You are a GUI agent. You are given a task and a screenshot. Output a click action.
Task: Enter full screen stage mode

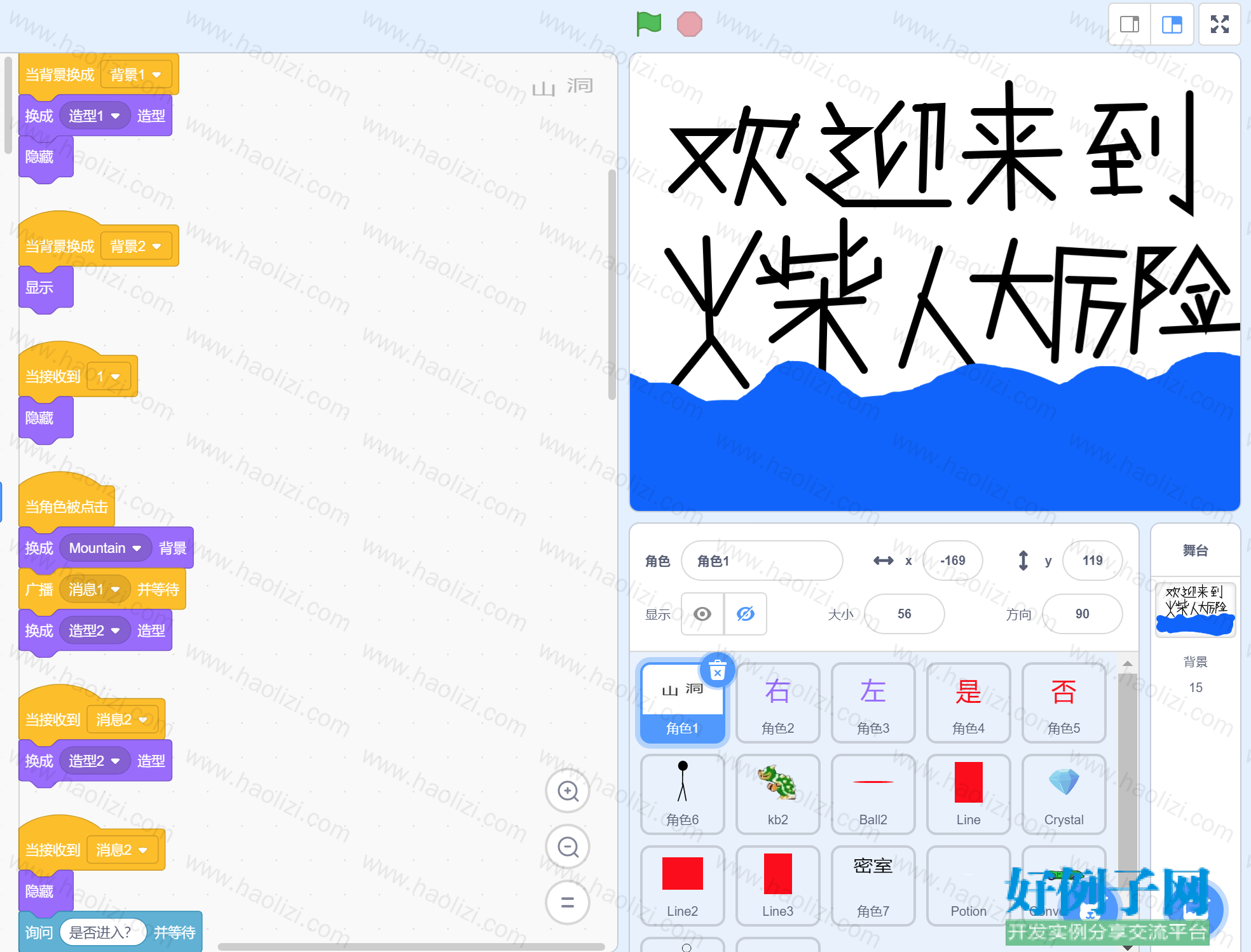(x=1219, y=24)
